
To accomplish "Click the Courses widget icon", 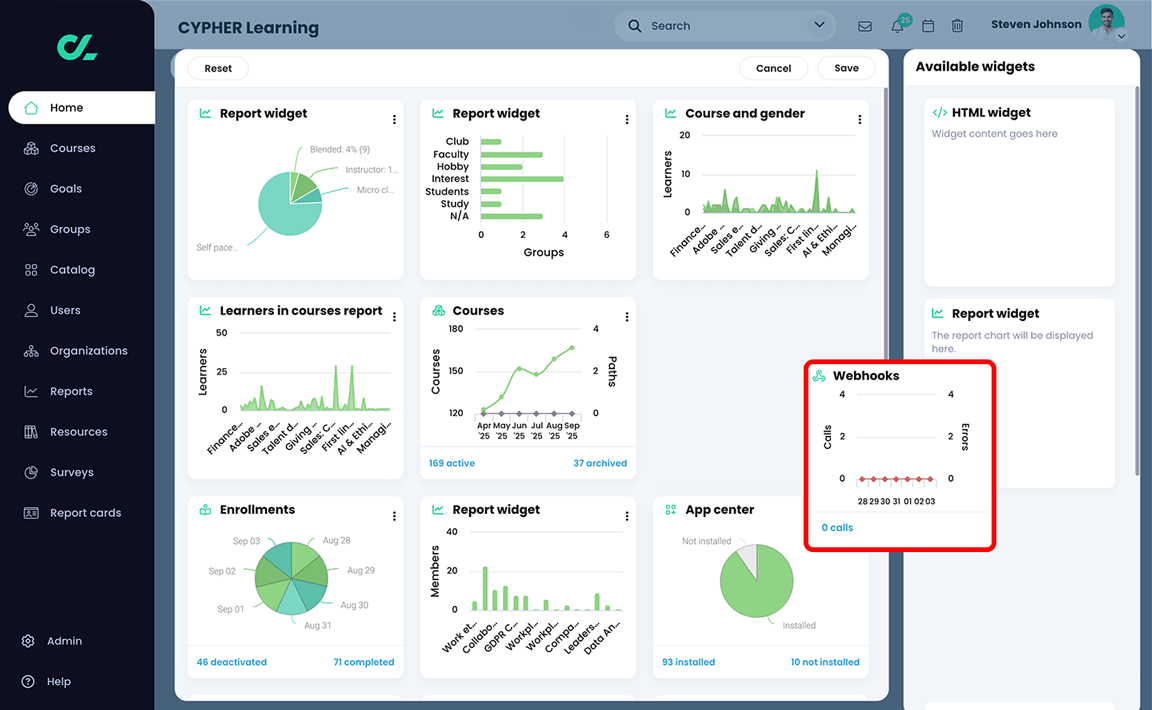I will [439, 310].
